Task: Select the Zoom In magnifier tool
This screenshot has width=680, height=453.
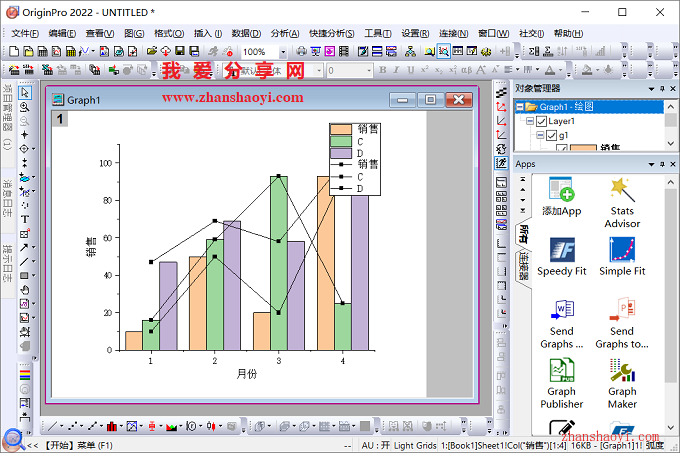Action: 25,107
